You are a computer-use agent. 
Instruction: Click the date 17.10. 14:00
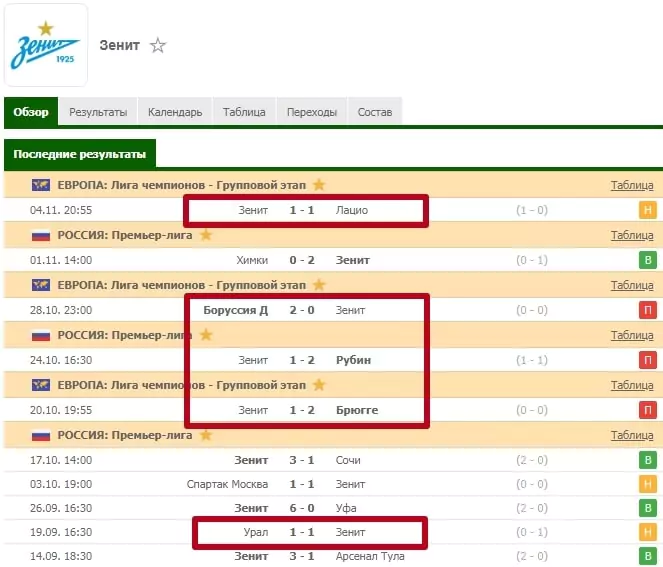pyautogui.click(x=61, y=460)
